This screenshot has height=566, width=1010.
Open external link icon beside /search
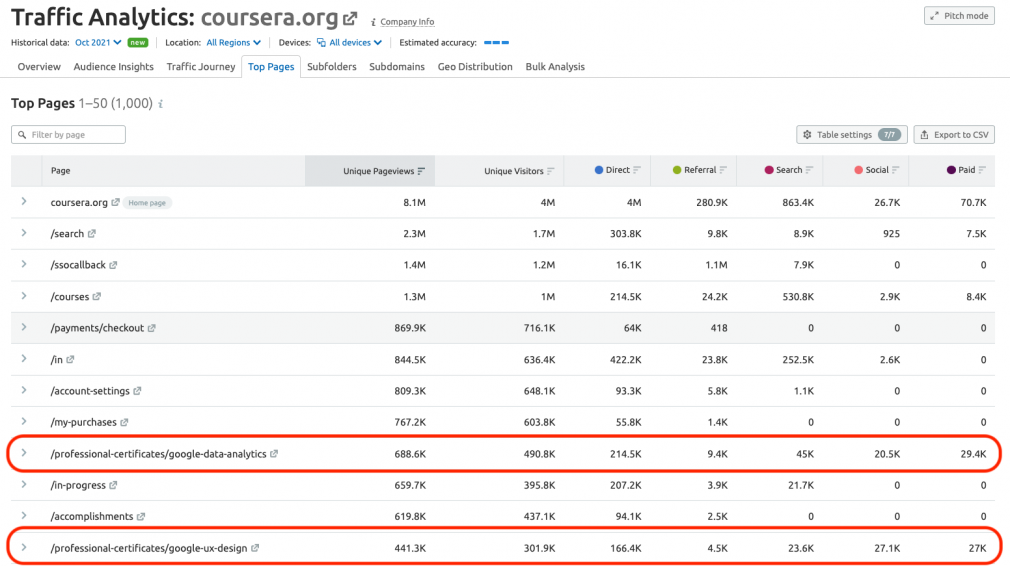coord(91,234)
